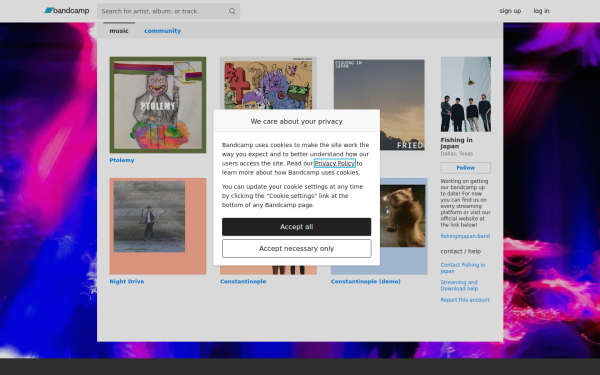Click Report this account link
The height and width of the screenshot is (375, 600).
click(x=465, y=300)
